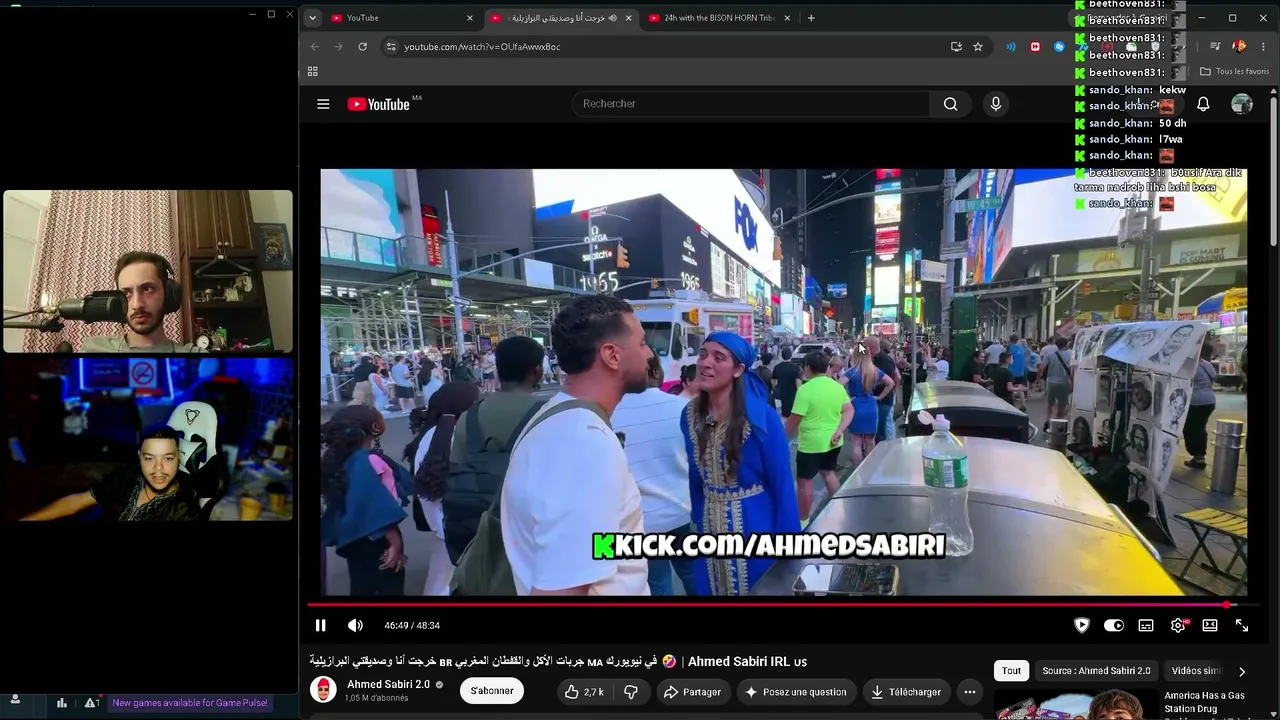Screen dimensions: 1280x720
Task: View site information icon in address bar
Action: click(x=391, y=47)
